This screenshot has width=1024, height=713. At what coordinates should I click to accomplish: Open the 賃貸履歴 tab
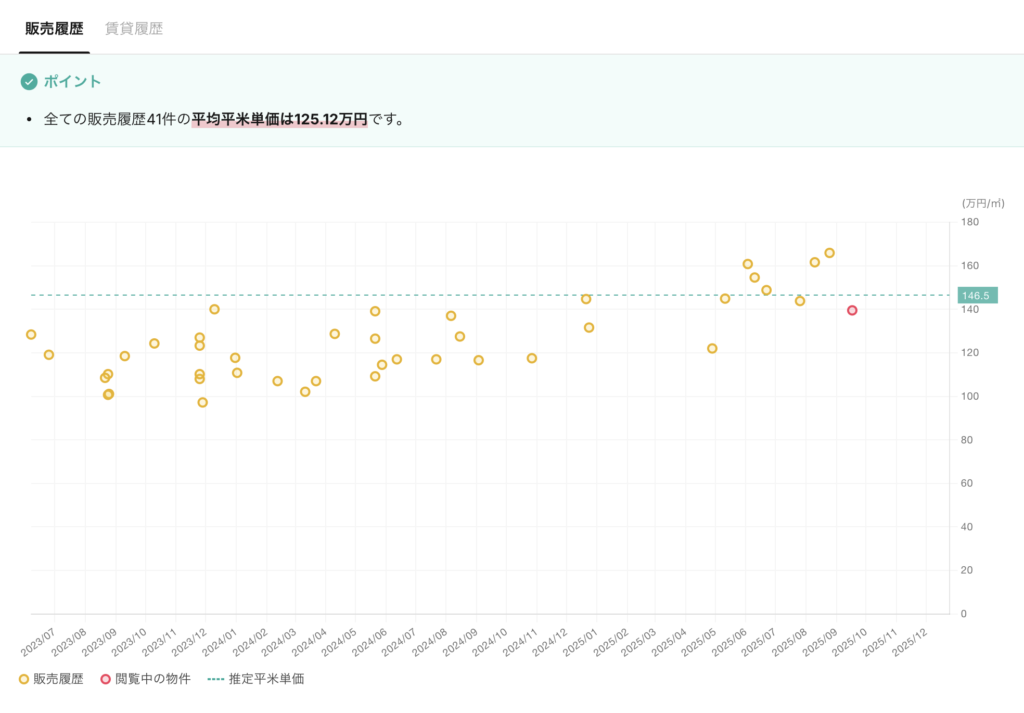pos(134,29)
